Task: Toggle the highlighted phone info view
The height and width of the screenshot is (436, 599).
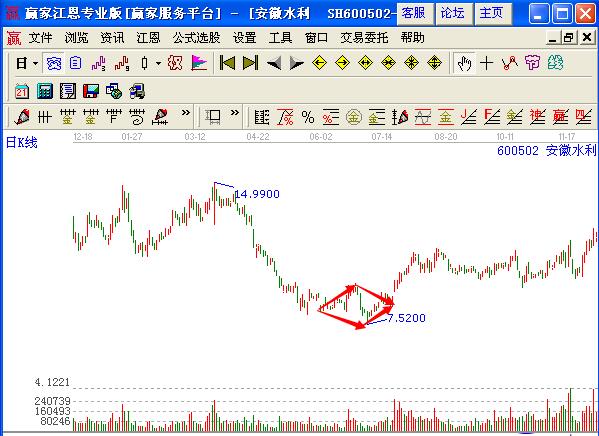Action: [x=53, y=63]
